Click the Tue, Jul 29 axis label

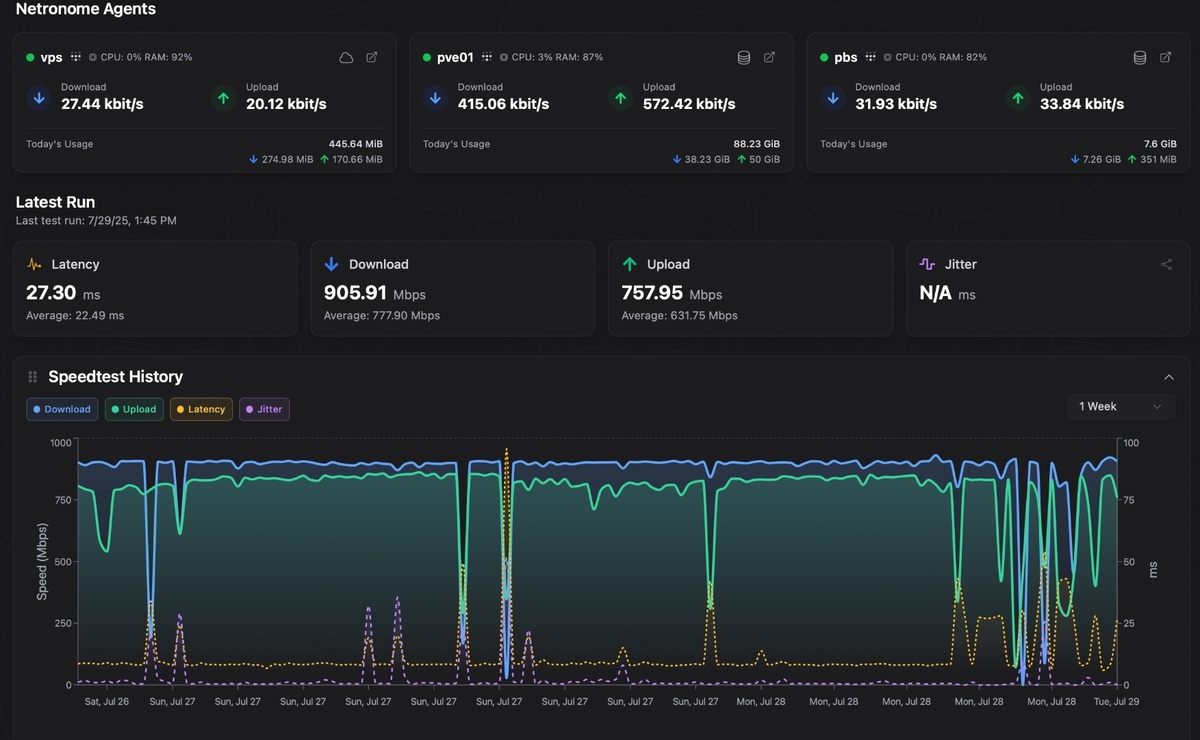[1115, 702]
